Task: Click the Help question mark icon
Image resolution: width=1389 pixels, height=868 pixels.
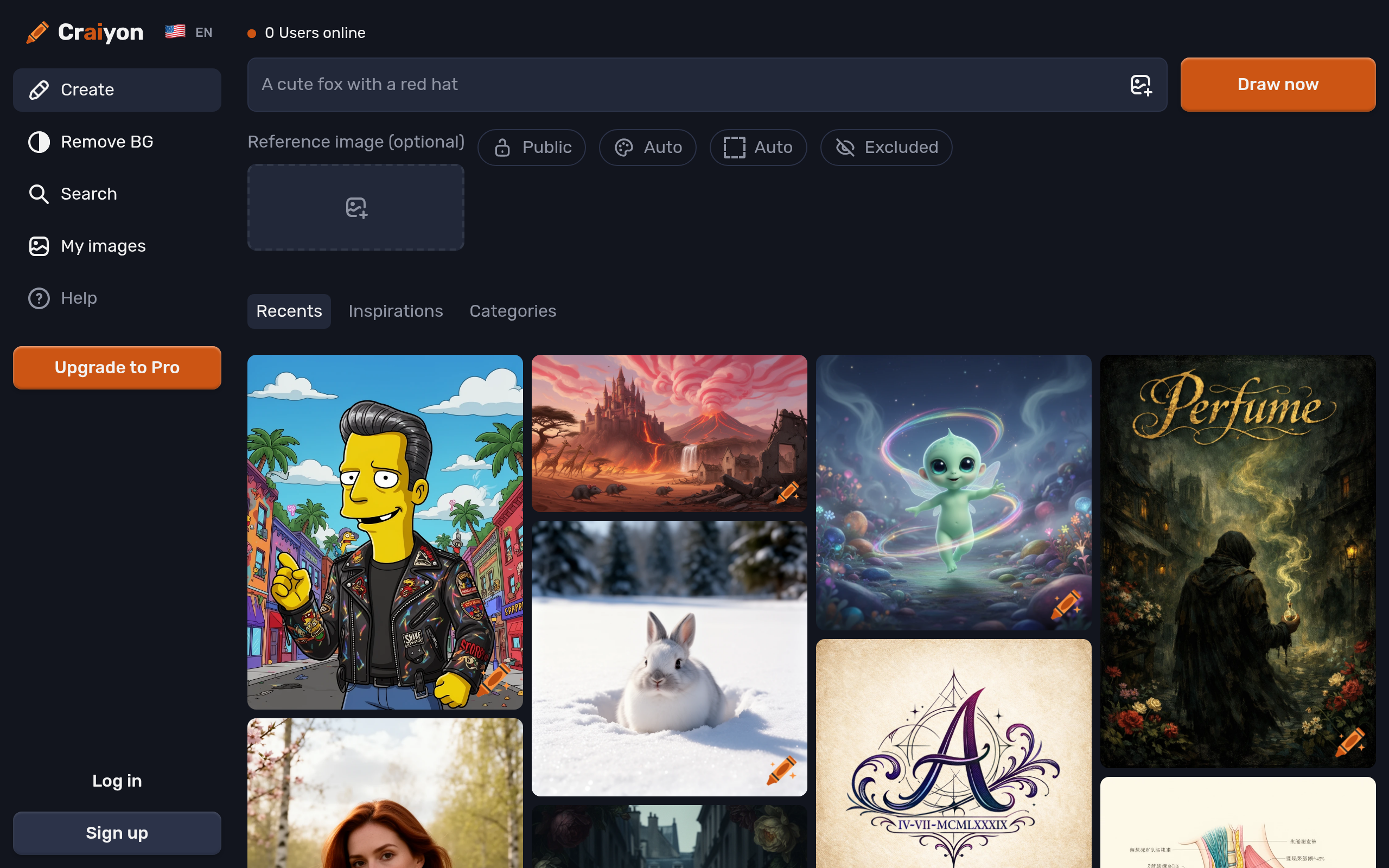Action: [x=39, y=298]
